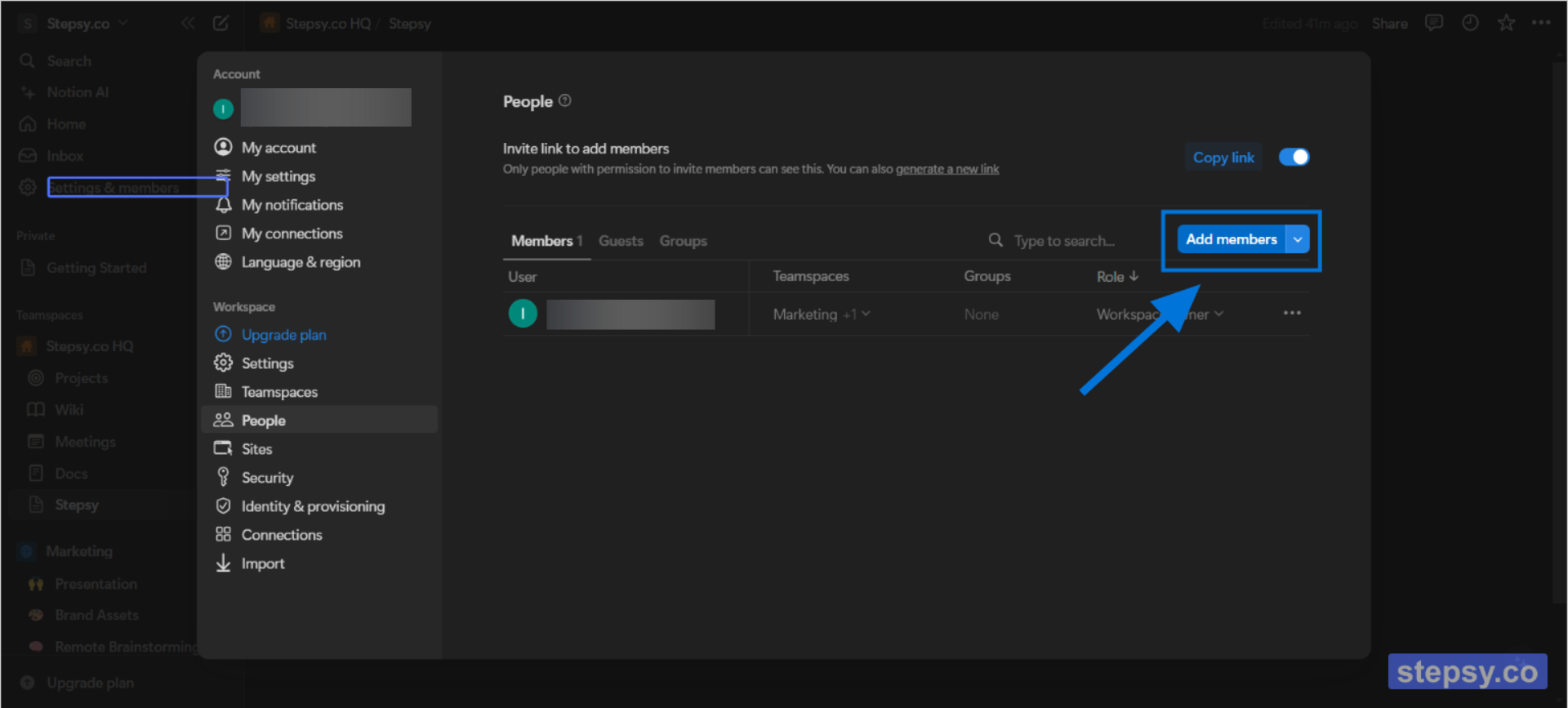Screen dimensions: 1568x708
Task: Open the Docs page in sidebar
Action: point(71,474)
